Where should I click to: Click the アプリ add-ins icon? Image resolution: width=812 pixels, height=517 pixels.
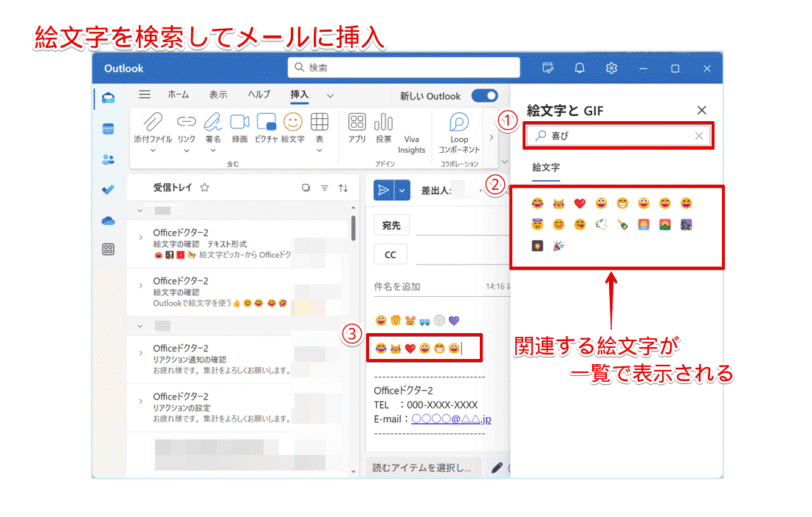[x=357, y=122]
